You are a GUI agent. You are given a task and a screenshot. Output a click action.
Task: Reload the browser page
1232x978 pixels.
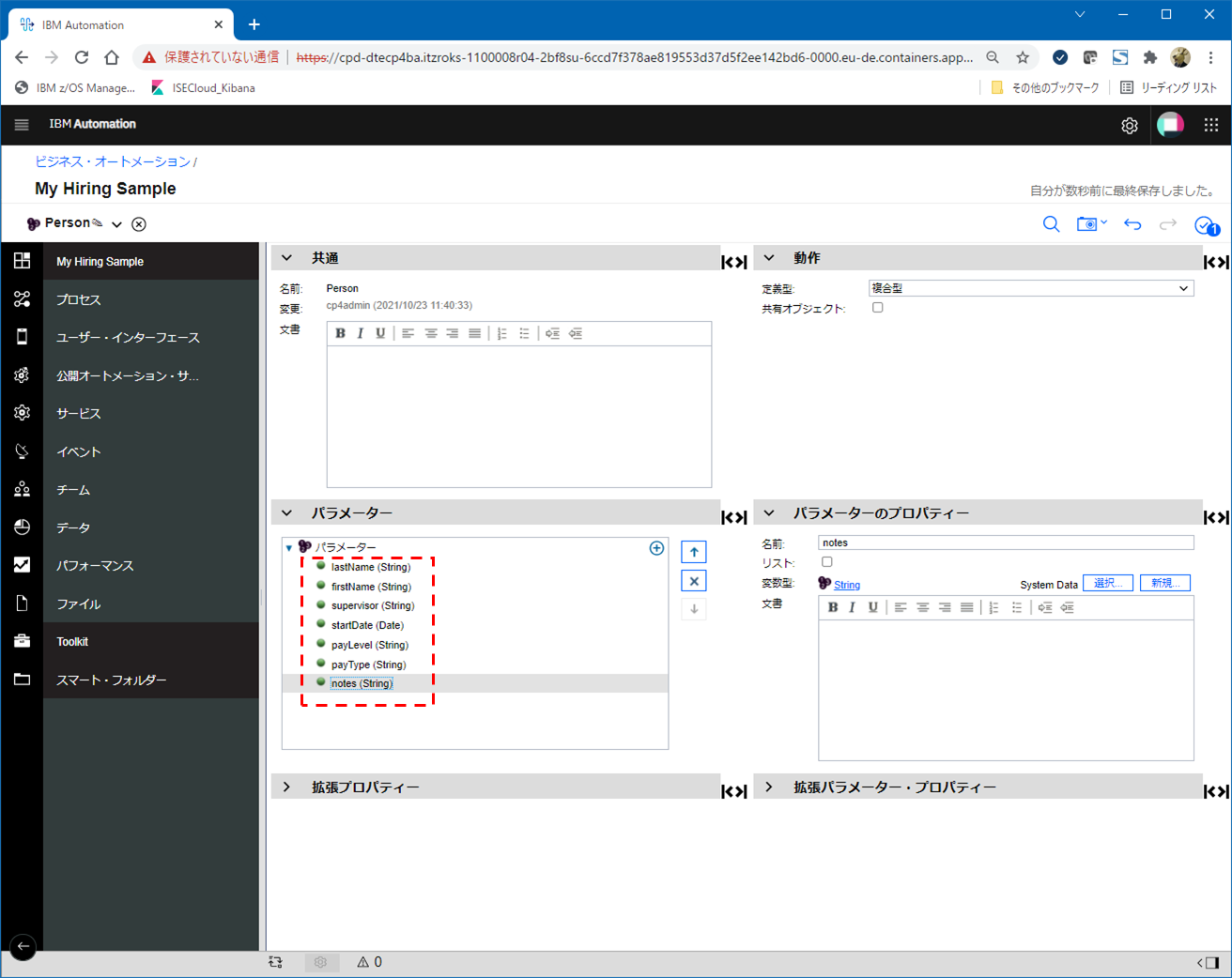(82, 57)
